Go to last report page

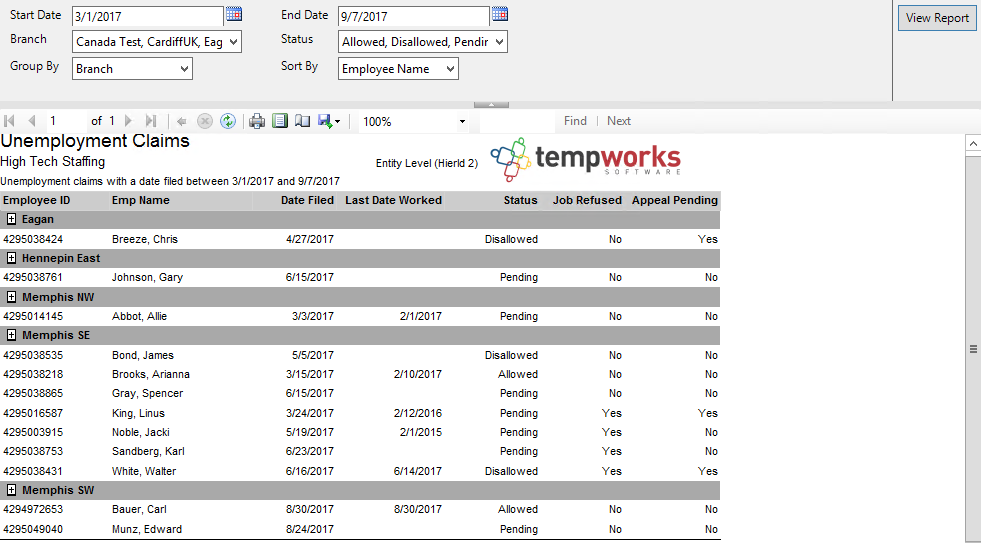click(150, 121)
